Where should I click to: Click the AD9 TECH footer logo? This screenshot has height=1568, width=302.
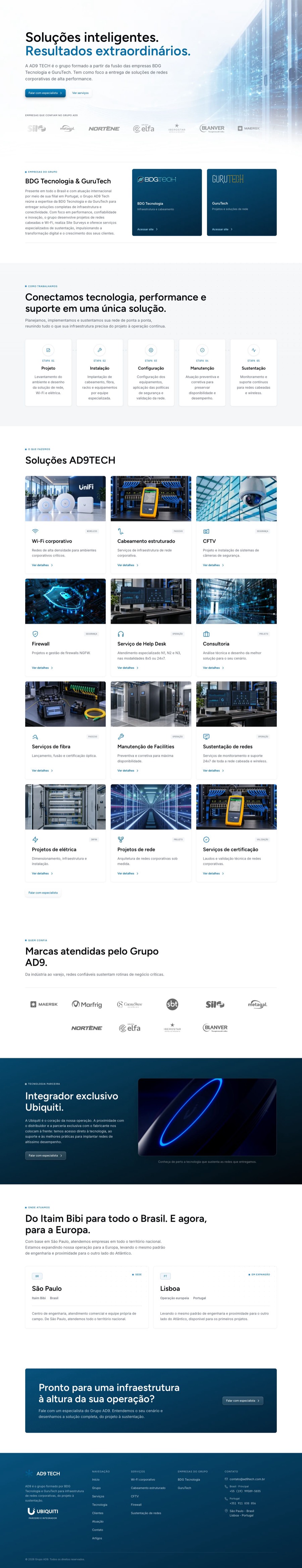(43, 1474)
